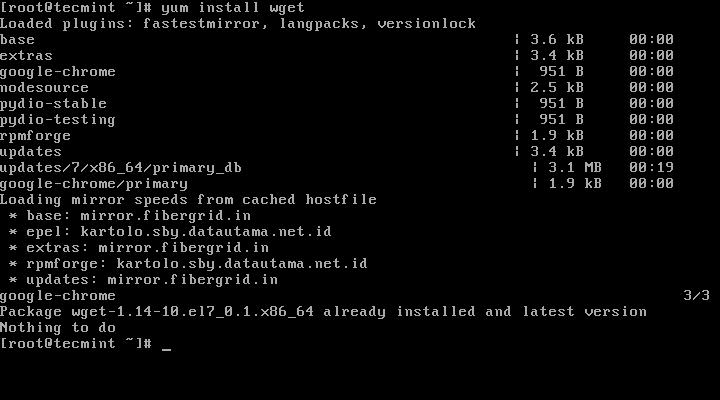Click 'google-chrome' in the repository list
Viewport: 720px width, 400px height.
57,72
